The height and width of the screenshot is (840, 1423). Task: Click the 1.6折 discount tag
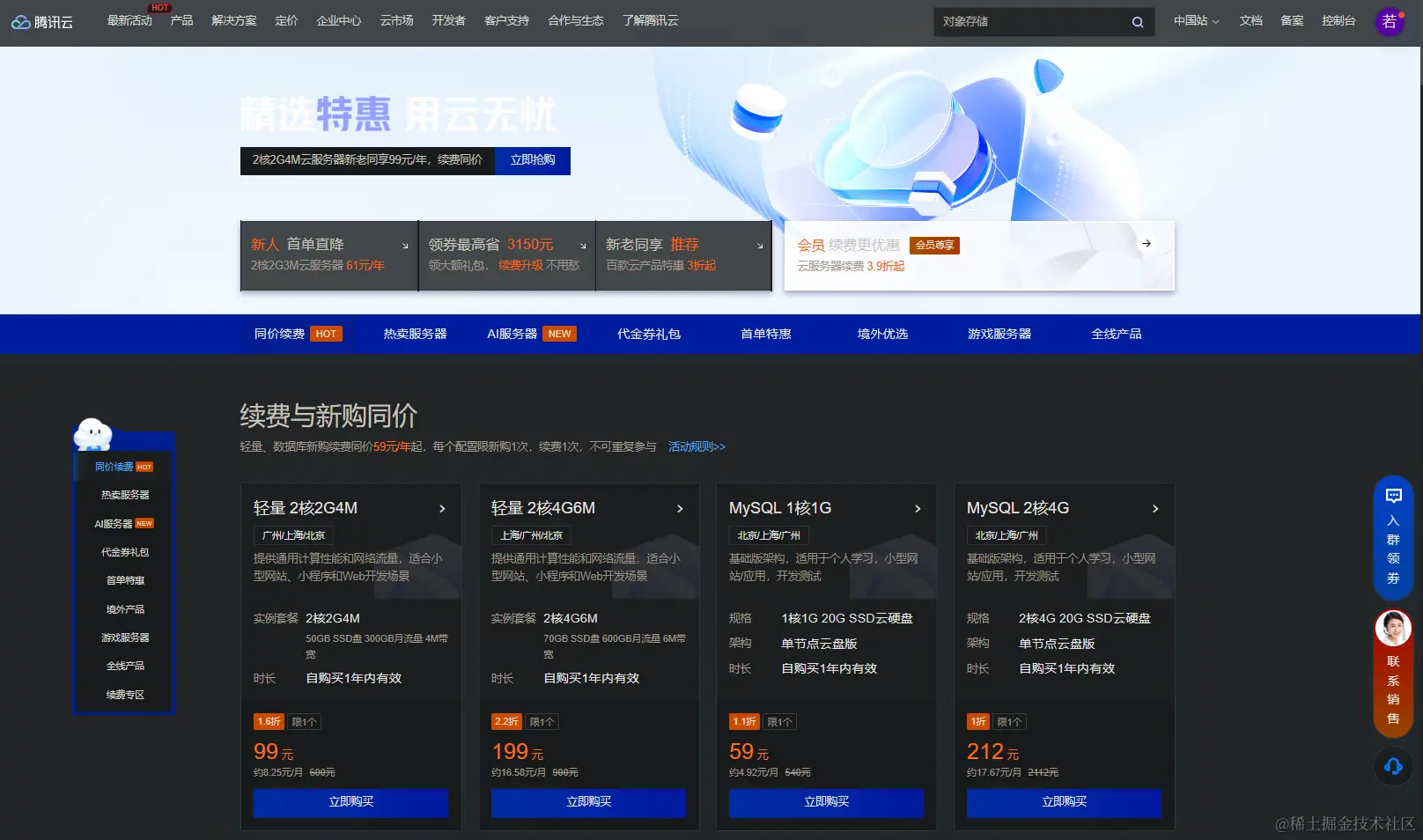(269, 722)
